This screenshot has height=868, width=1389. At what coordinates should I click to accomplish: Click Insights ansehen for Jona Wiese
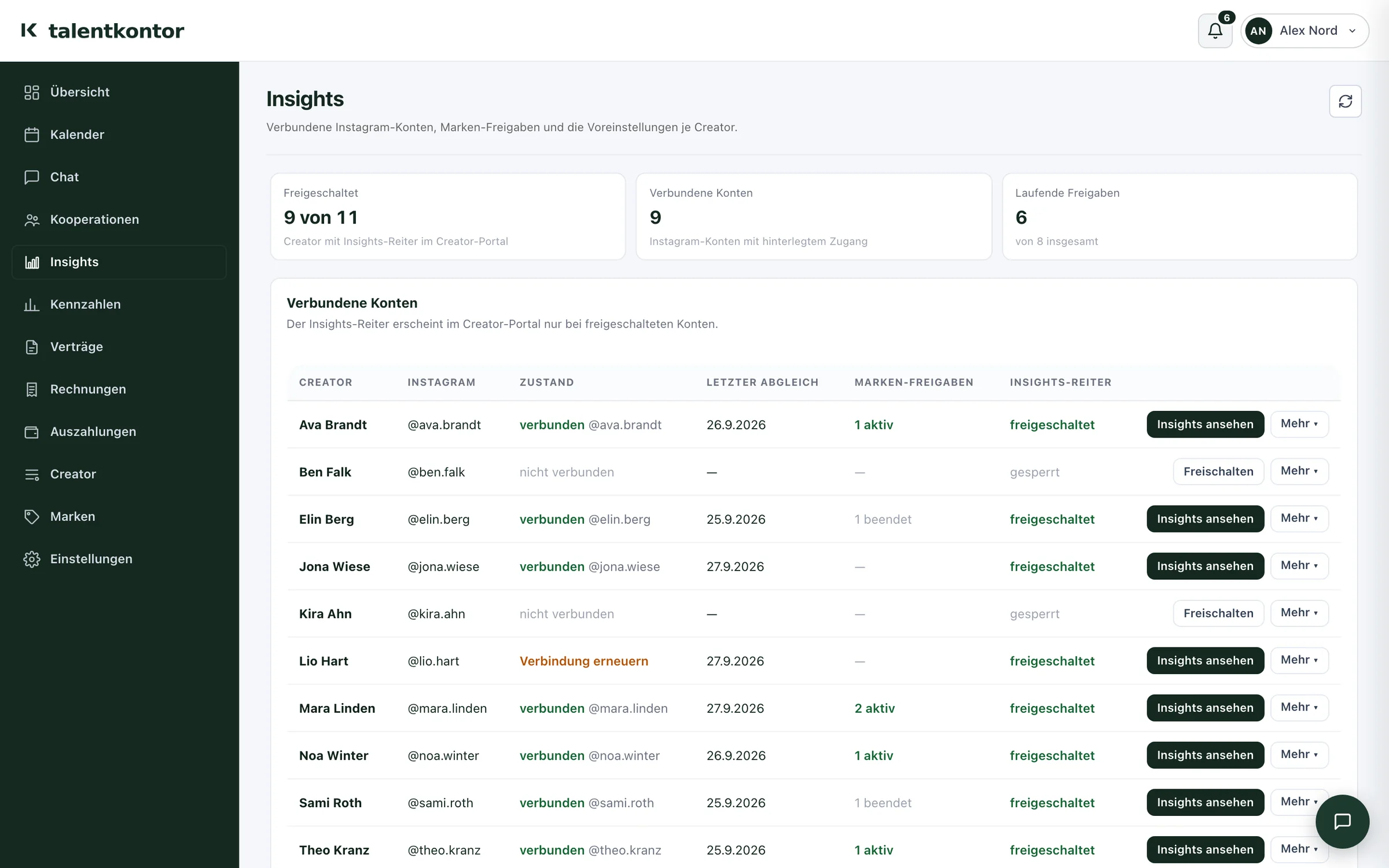tap(1205, 566)
